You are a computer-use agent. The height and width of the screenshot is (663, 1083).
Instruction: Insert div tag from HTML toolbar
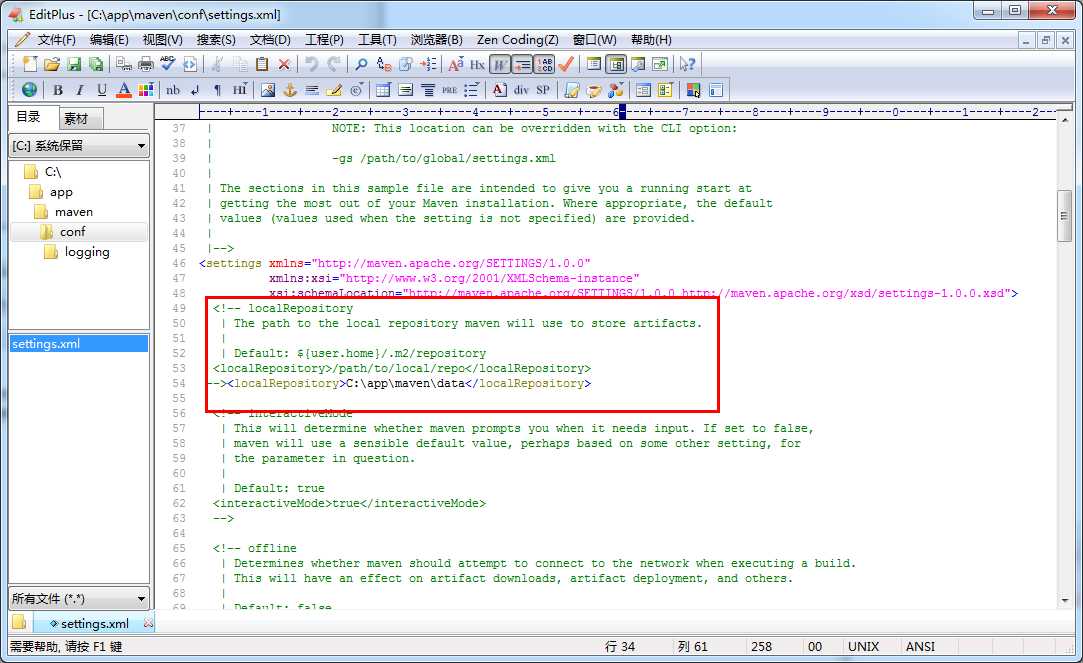click(x=521, y=90)
